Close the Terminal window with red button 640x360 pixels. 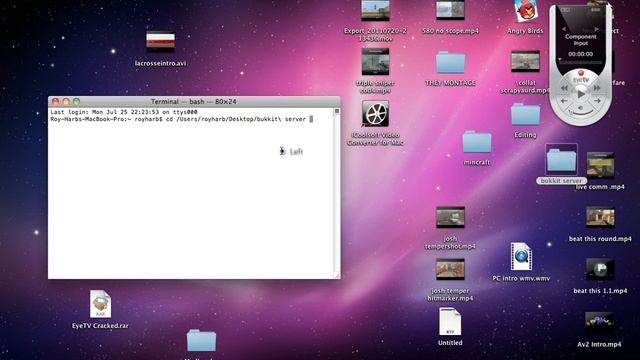[x=56, y=101]
